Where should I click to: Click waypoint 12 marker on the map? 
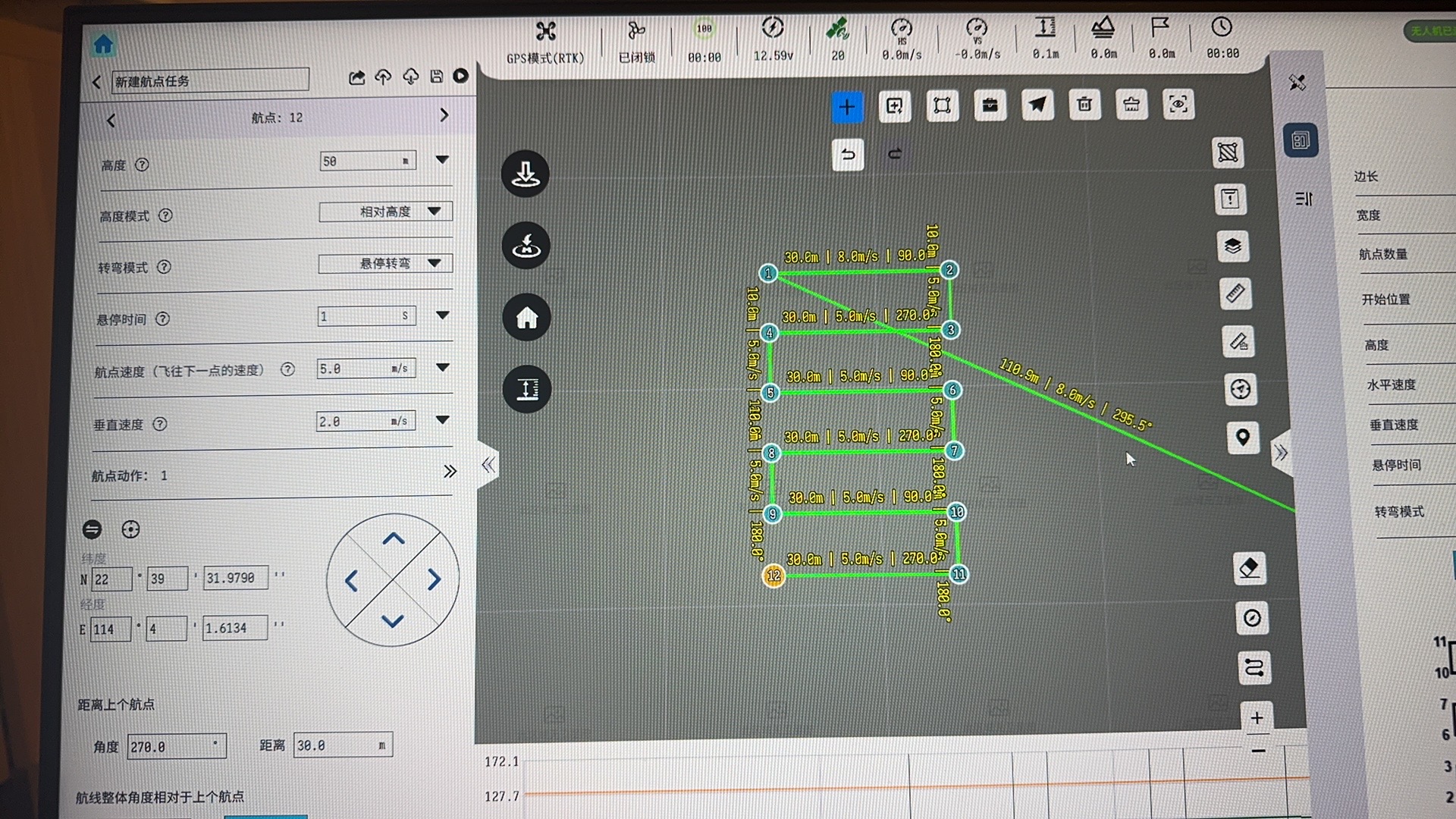click(773, 576)
